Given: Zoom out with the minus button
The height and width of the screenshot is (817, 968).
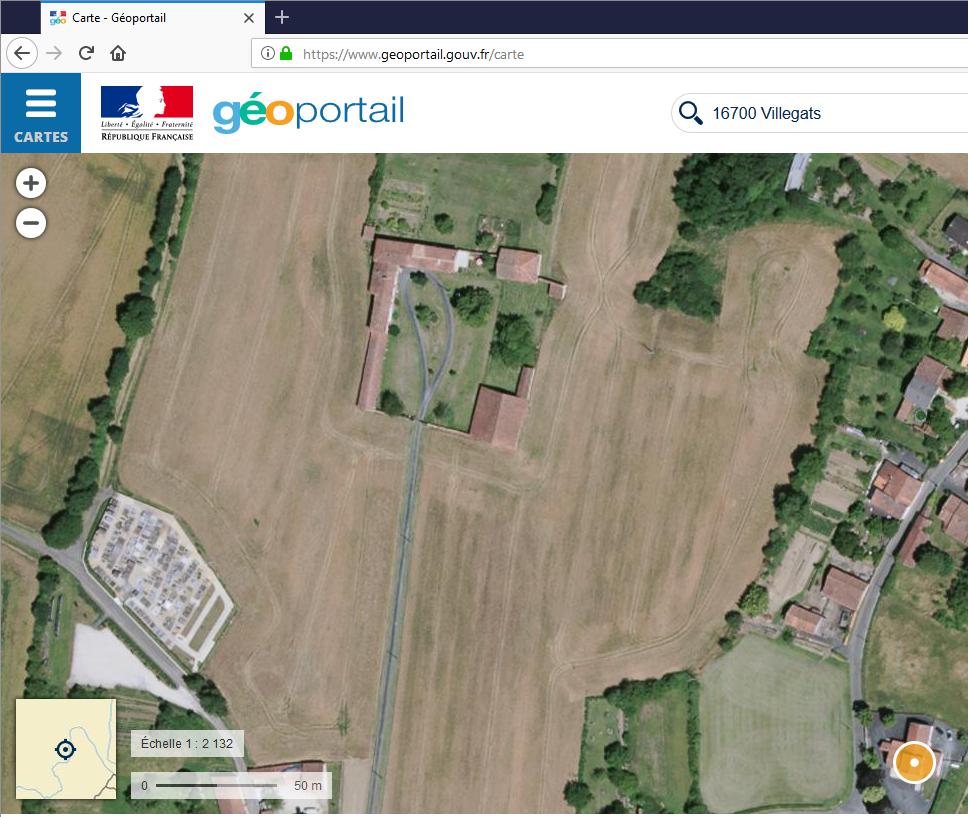Looking at the screenshot, I should pyautogui.click(x=31, y=223).
